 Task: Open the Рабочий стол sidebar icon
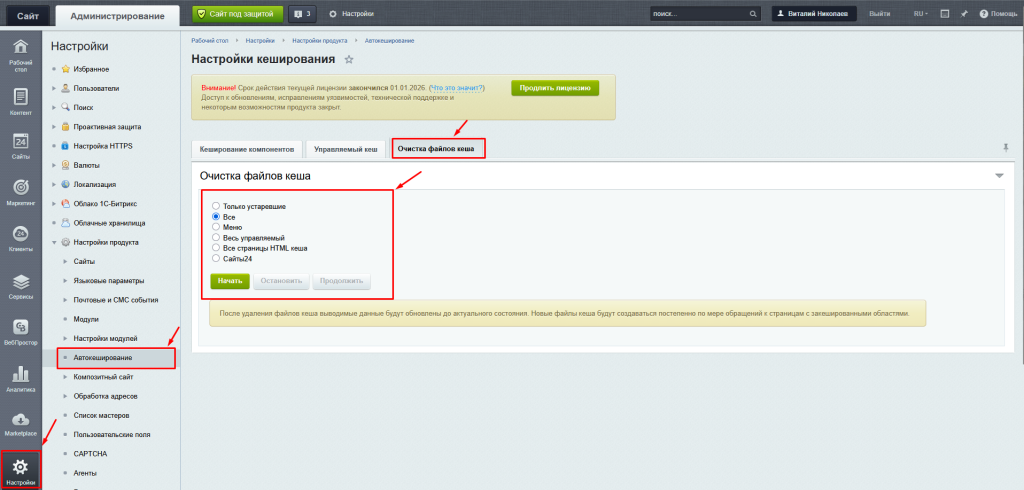21,56
